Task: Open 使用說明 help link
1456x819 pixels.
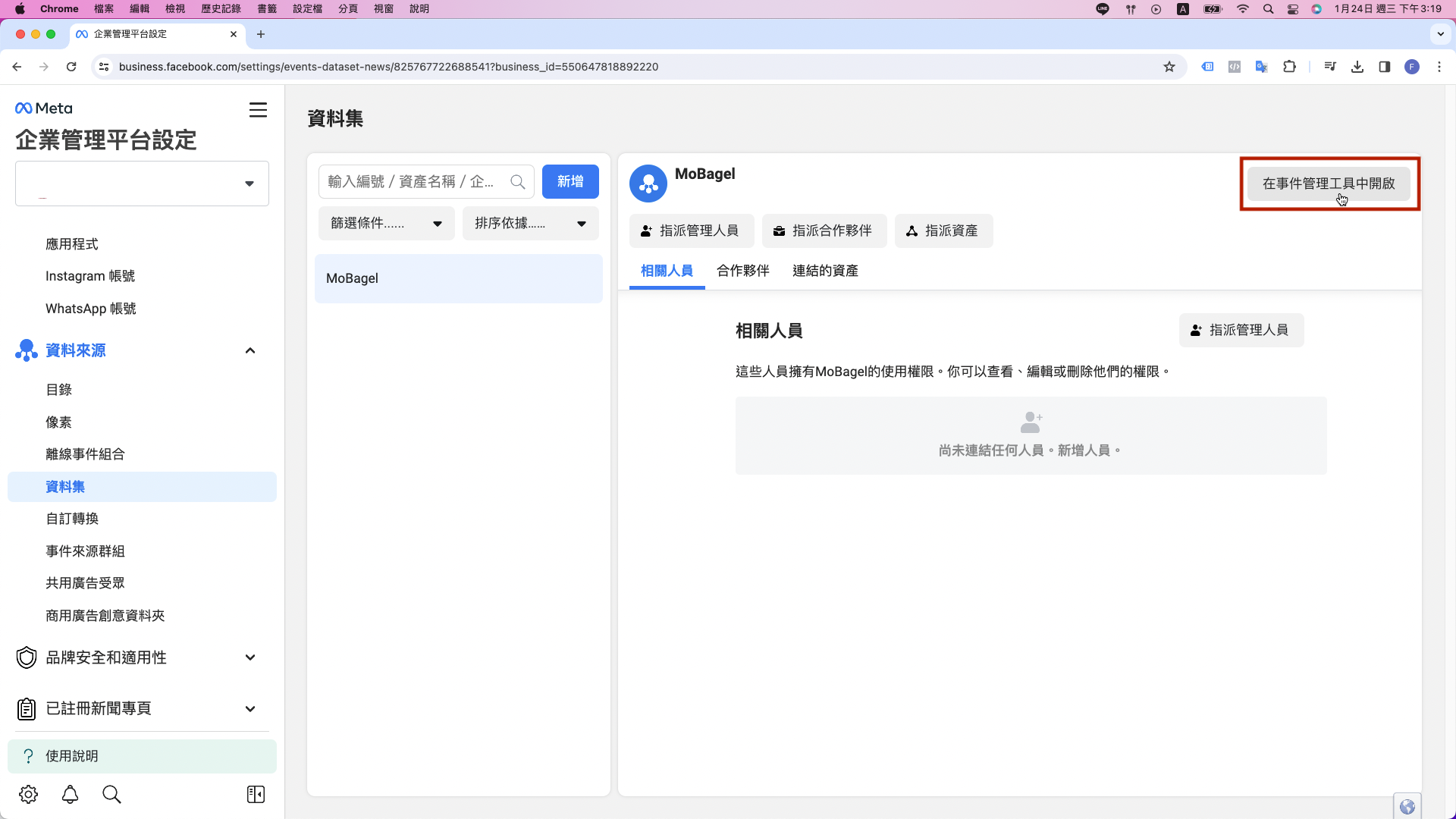Action: click(x=142, y=756)
